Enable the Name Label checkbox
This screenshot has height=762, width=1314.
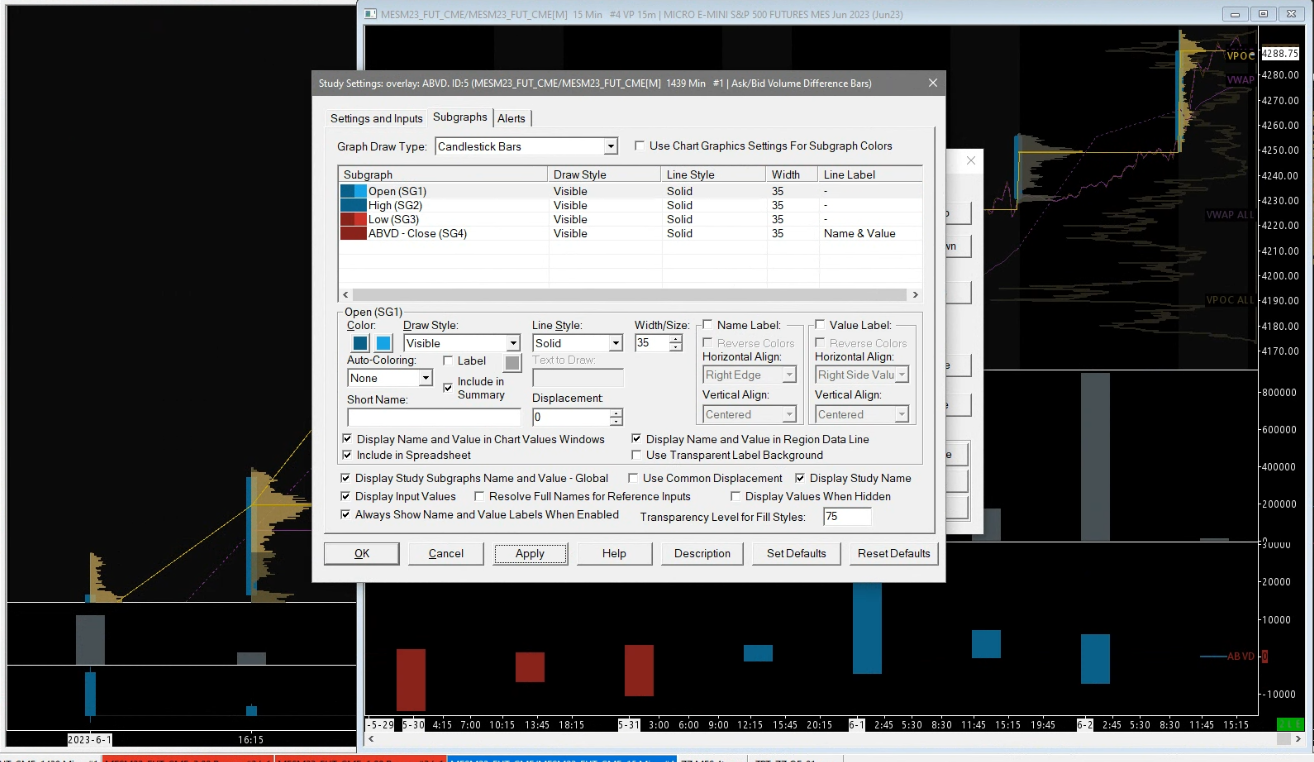click(x=708, y=325)
